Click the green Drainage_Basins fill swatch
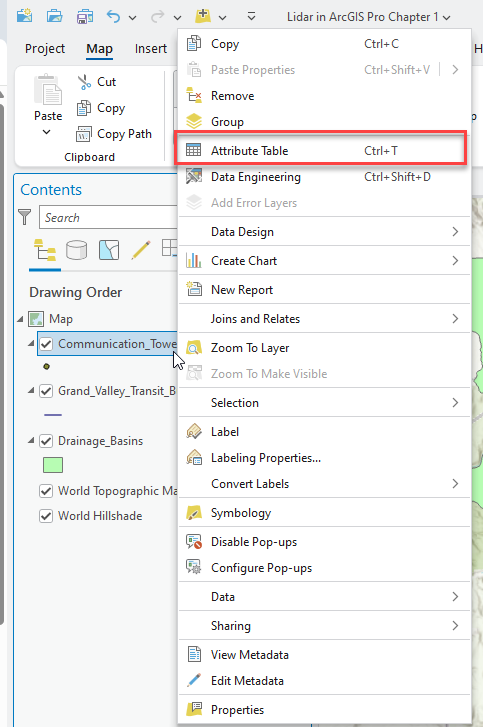This screenshot has width=483, height=727. [x=53, y=465]
